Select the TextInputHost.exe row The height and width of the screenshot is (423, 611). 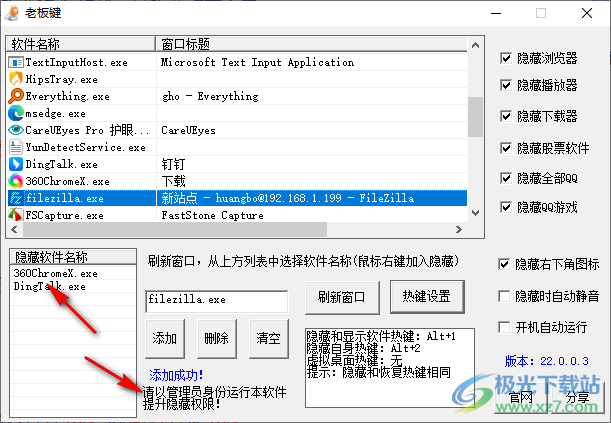(237, 62)
